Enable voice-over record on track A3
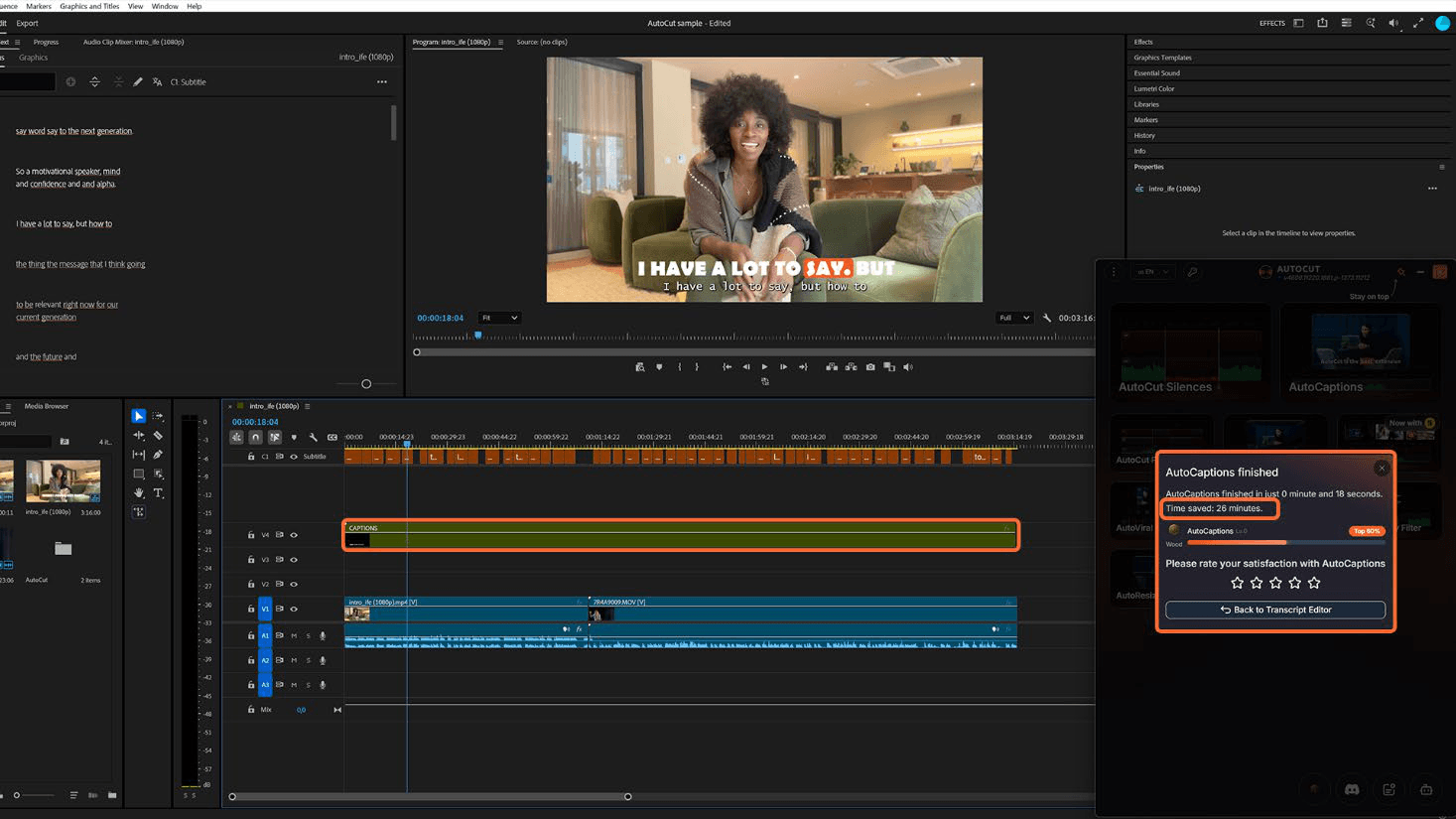This screenshot has width=1456, height=819. pos(323,685)
